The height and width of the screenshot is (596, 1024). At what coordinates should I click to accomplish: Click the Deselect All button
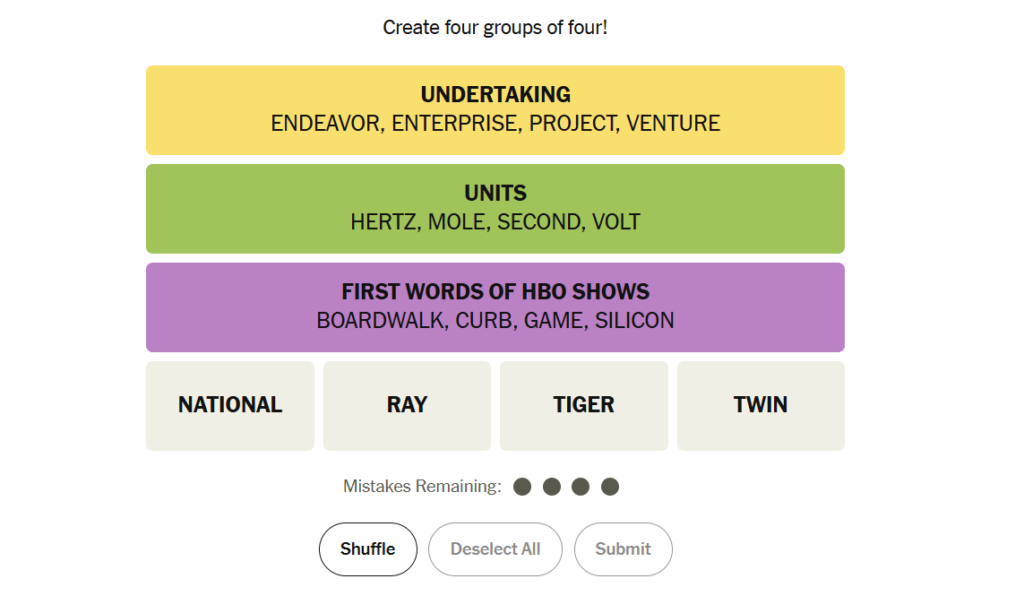495,549
